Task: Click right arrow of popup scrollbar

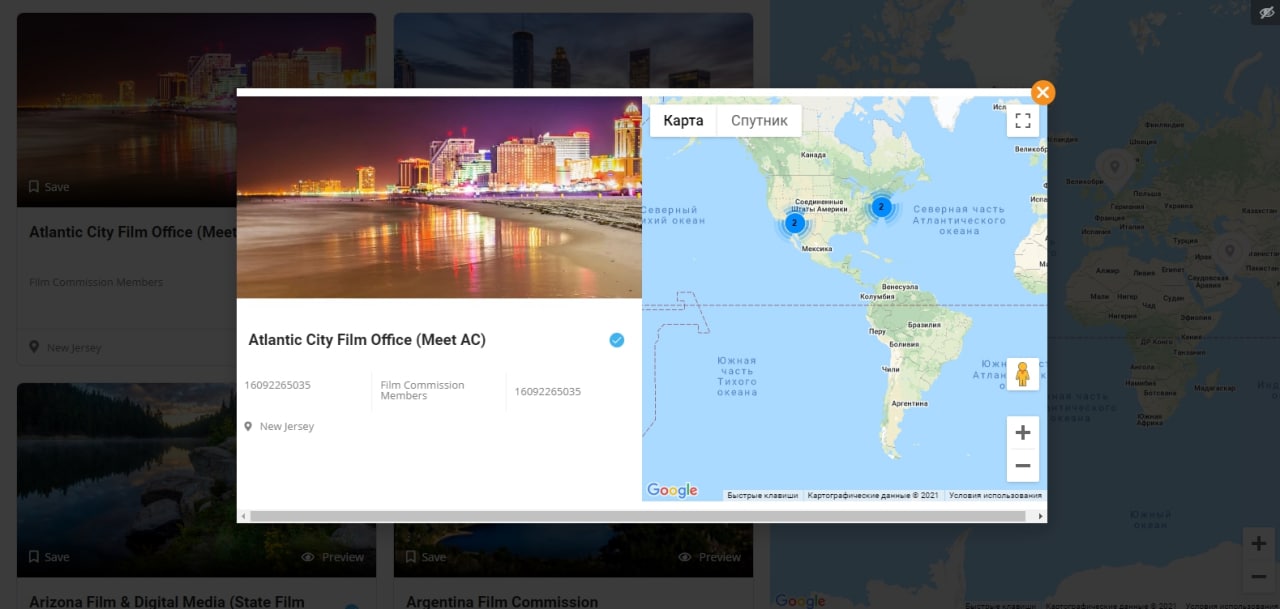Action: 1041,516
